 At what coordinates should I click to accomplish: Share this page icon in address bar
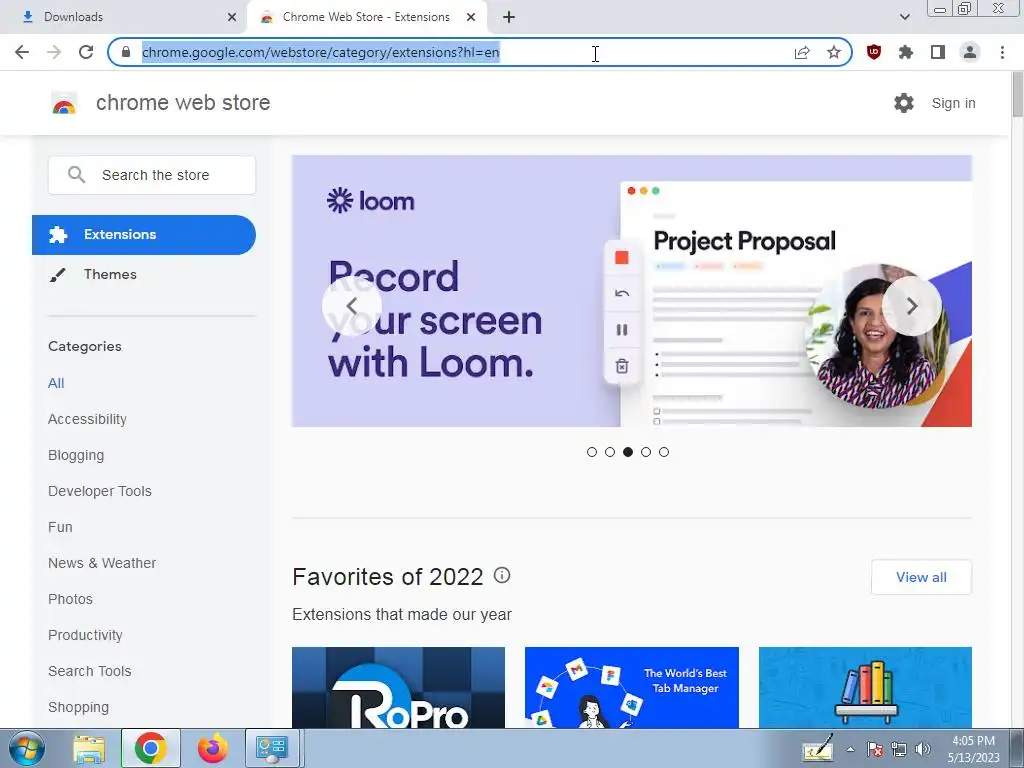[802, 52]
